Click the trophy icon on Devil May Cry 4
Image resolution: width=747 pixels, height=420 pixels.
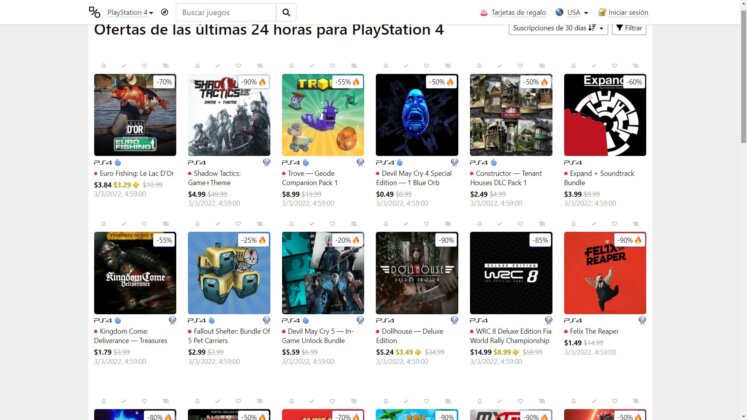pyautogui.click(x=454, y=162)
